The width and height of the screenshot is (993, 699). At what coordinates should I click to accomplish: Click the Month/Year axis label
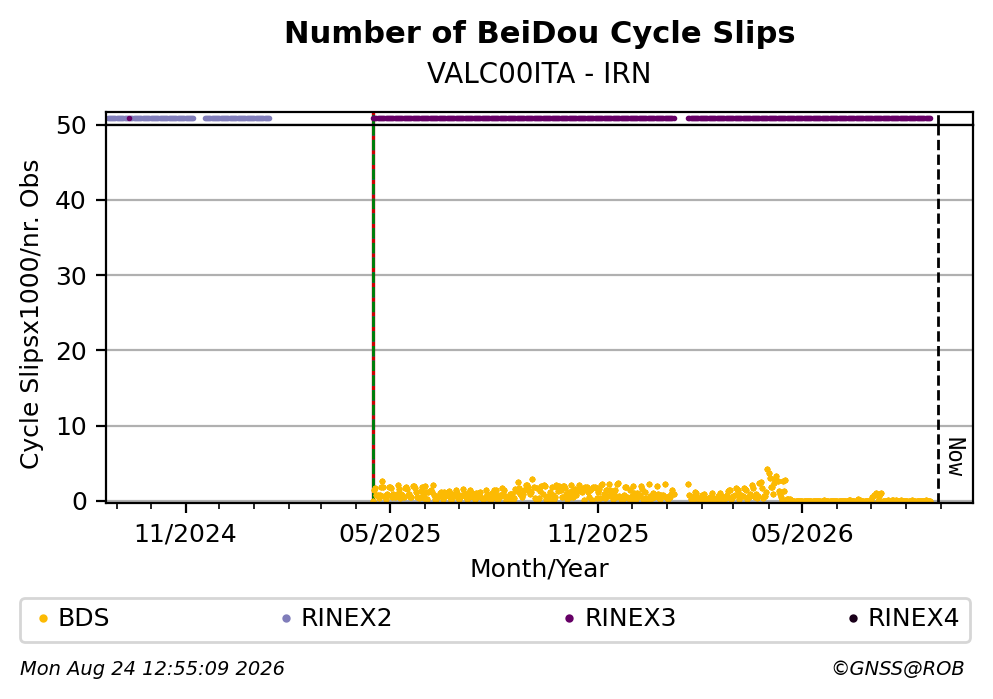pyautogui.click(x=539, y=569)
